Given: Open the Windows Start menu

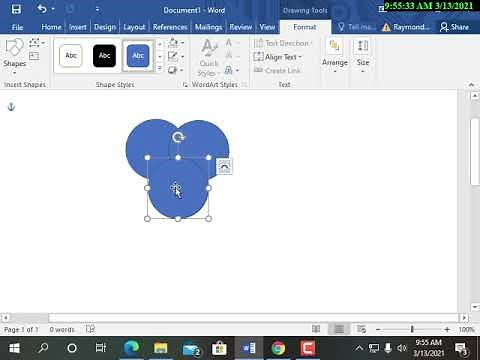Looking at the screenshot, I should point(14,348).
